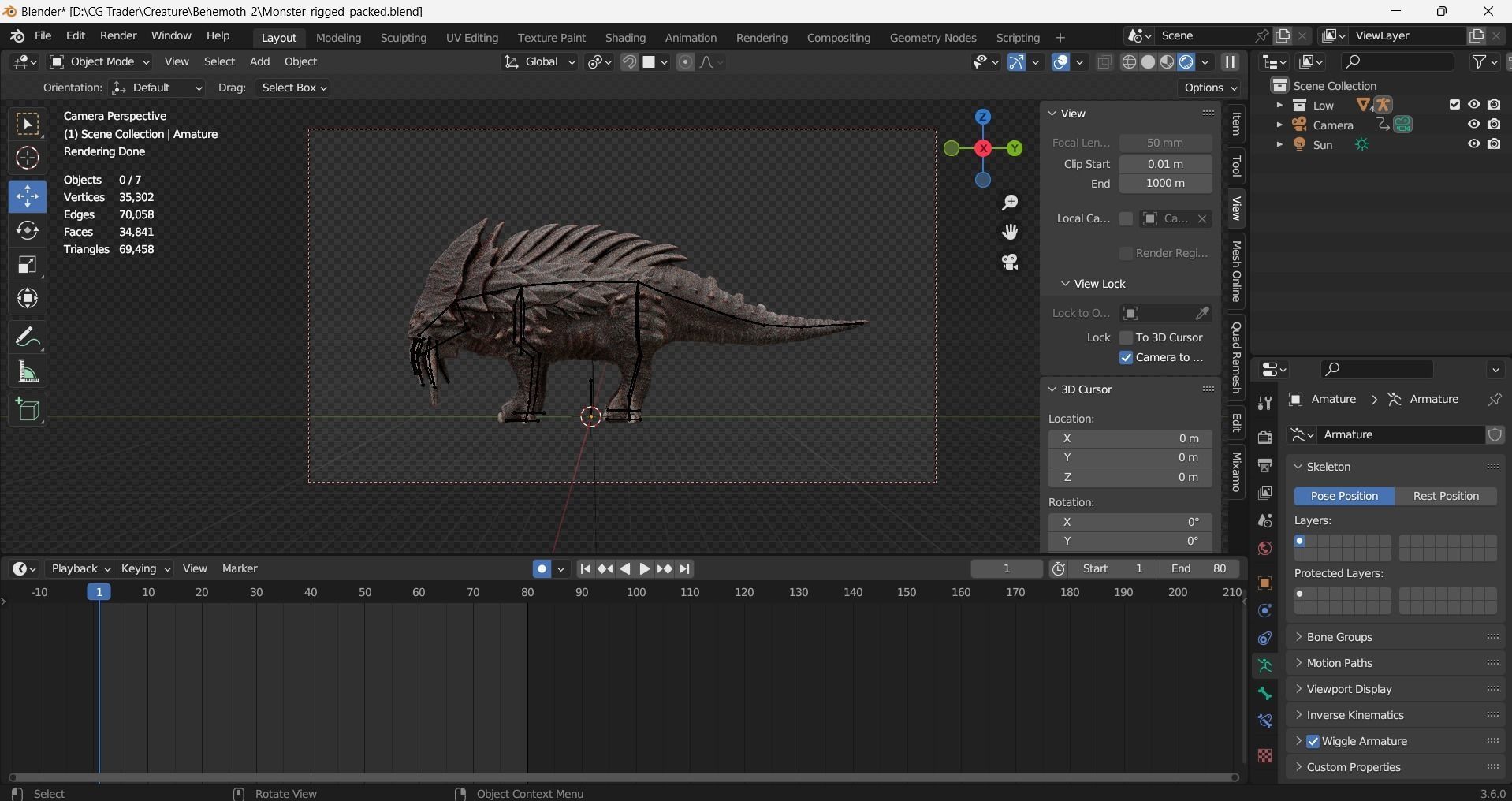Screen dimensions: 1512x801
Task: Hide the Camera object in viewport
Action: click(1473, 124)
